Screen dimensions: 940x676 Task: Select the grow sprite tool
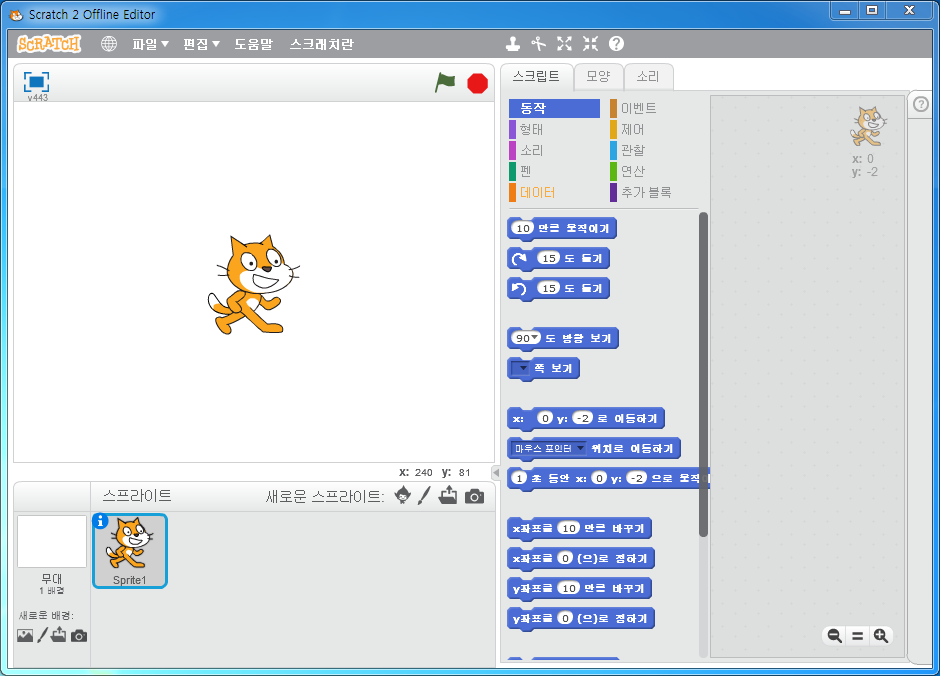pyautogui.click(x=564, y=44)
